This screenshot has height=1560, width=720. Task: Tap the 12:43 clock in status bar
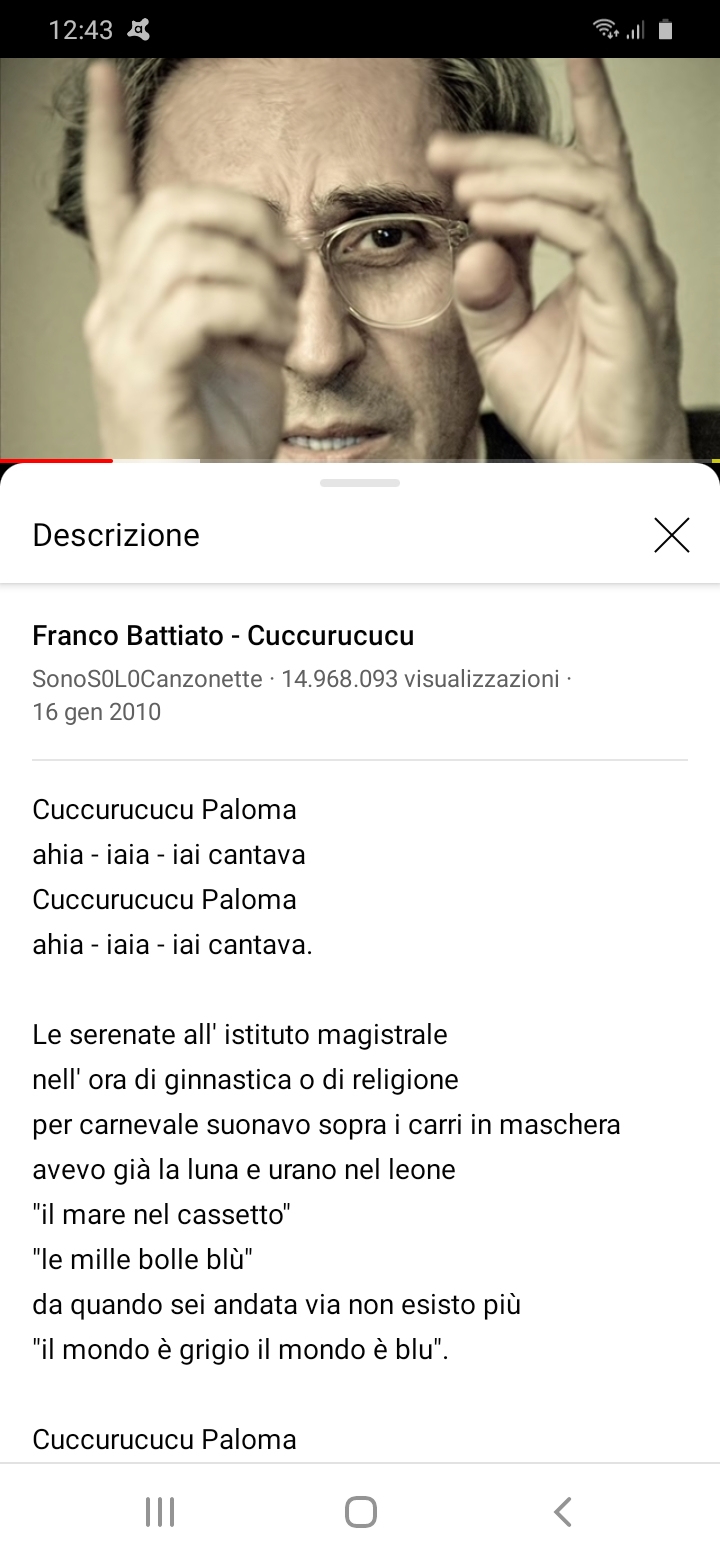(81, 30)
